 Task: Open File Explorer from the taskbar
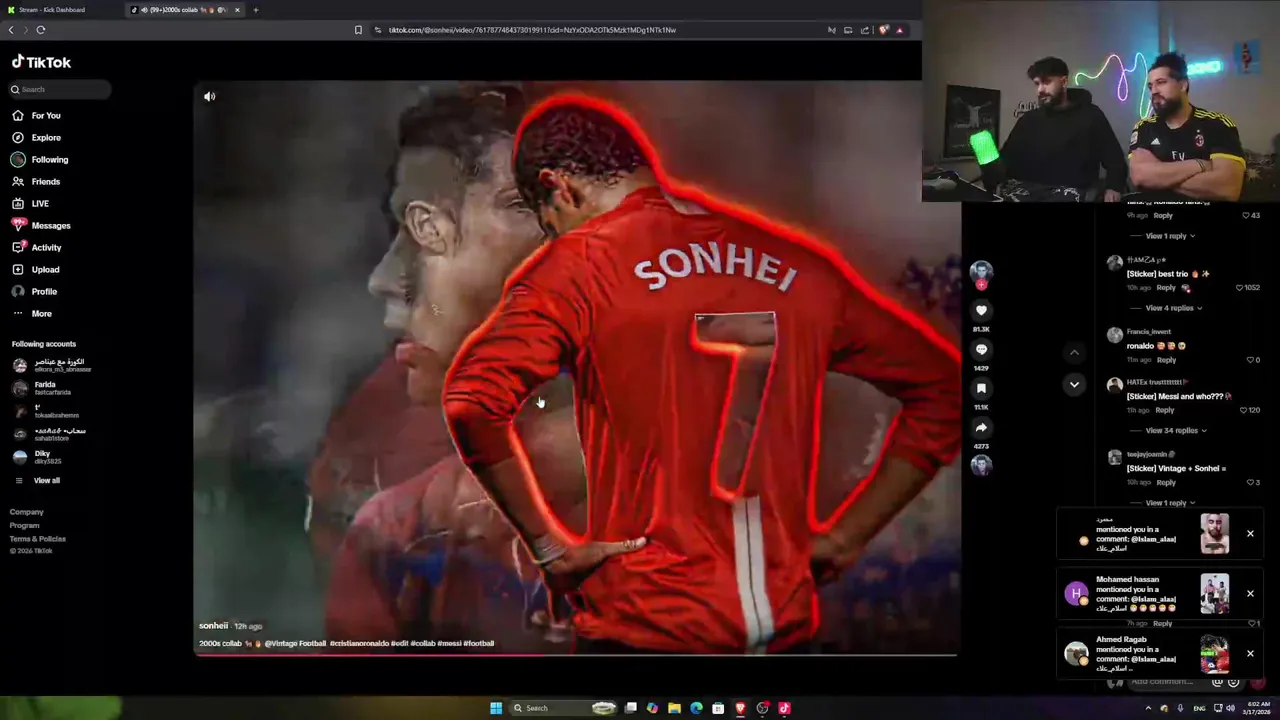(x=674, y=708)
